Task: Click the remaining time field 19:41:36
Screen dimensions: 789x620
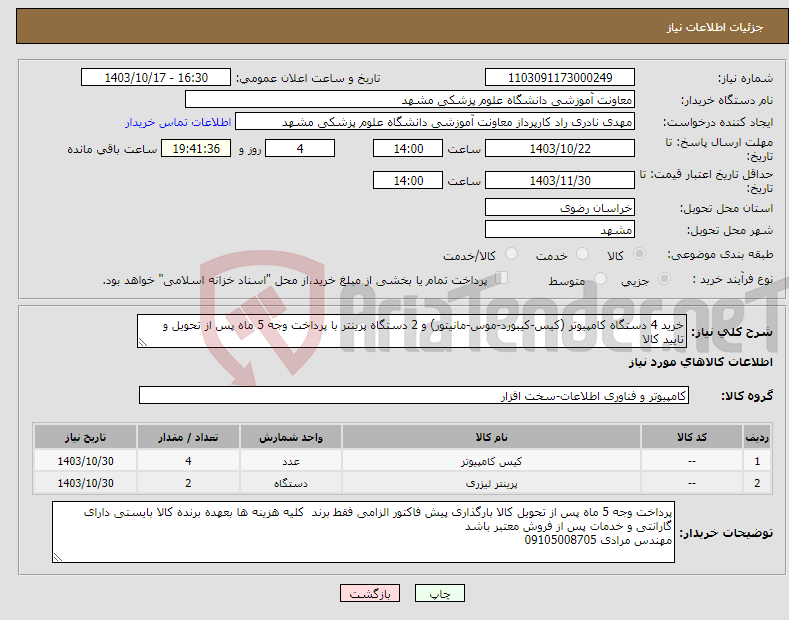Action: click(196, 148)
